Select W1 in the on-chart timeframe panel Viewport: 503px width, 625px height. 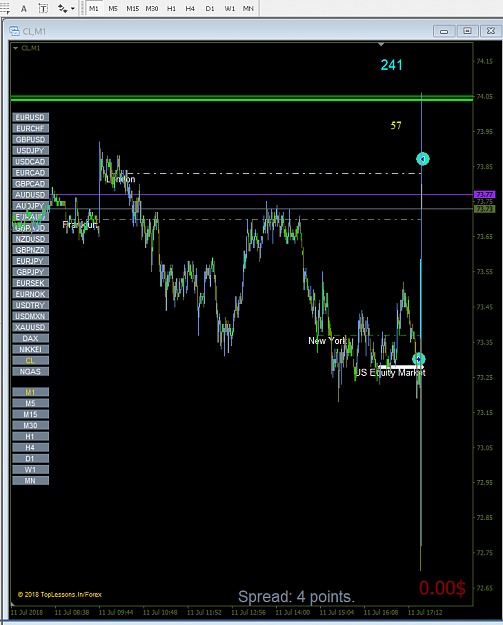click(x=30, y=470)
